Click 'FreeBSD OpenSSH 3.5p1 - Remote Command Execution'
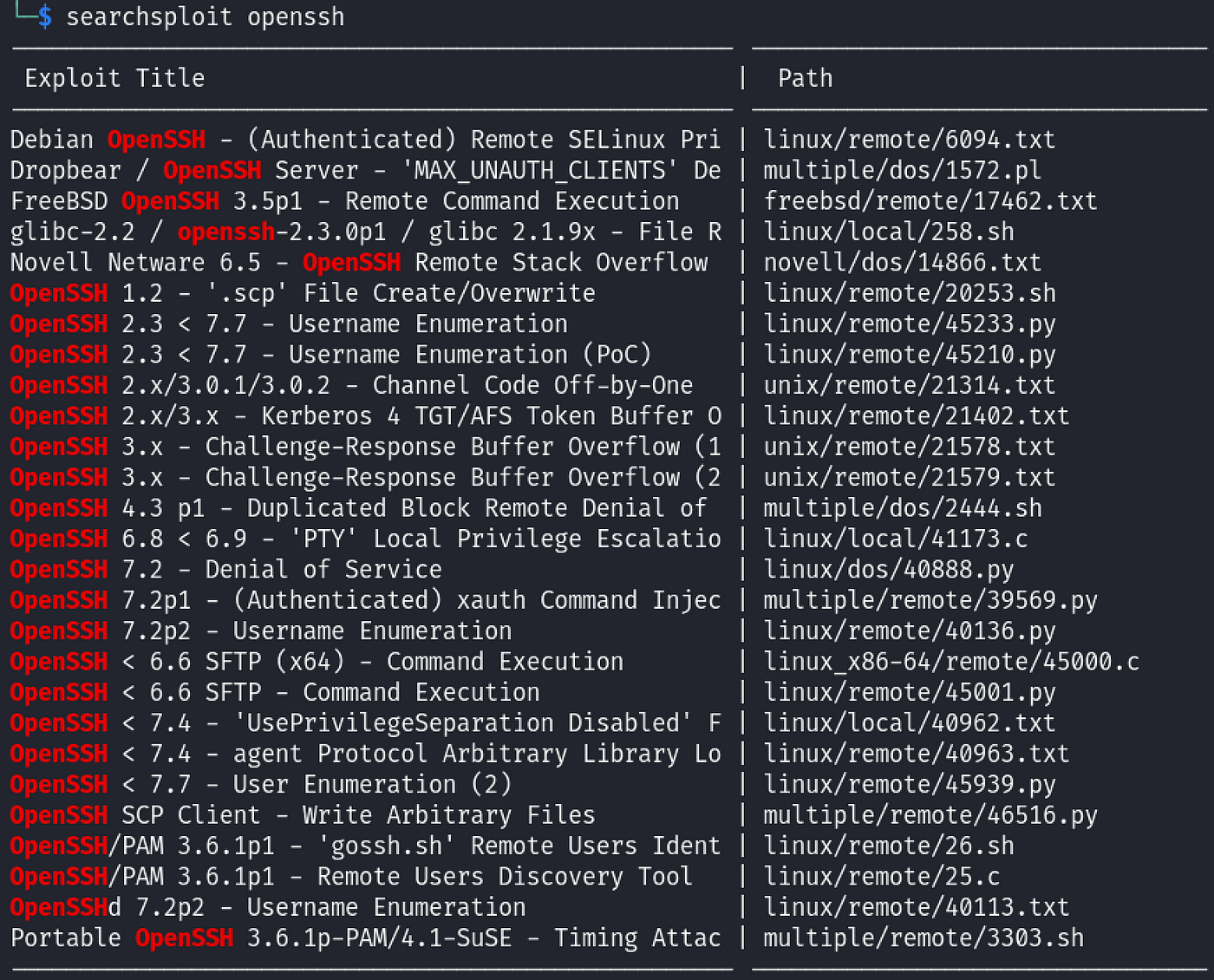This screenshot has width=1214, height=980. (344, 201)
